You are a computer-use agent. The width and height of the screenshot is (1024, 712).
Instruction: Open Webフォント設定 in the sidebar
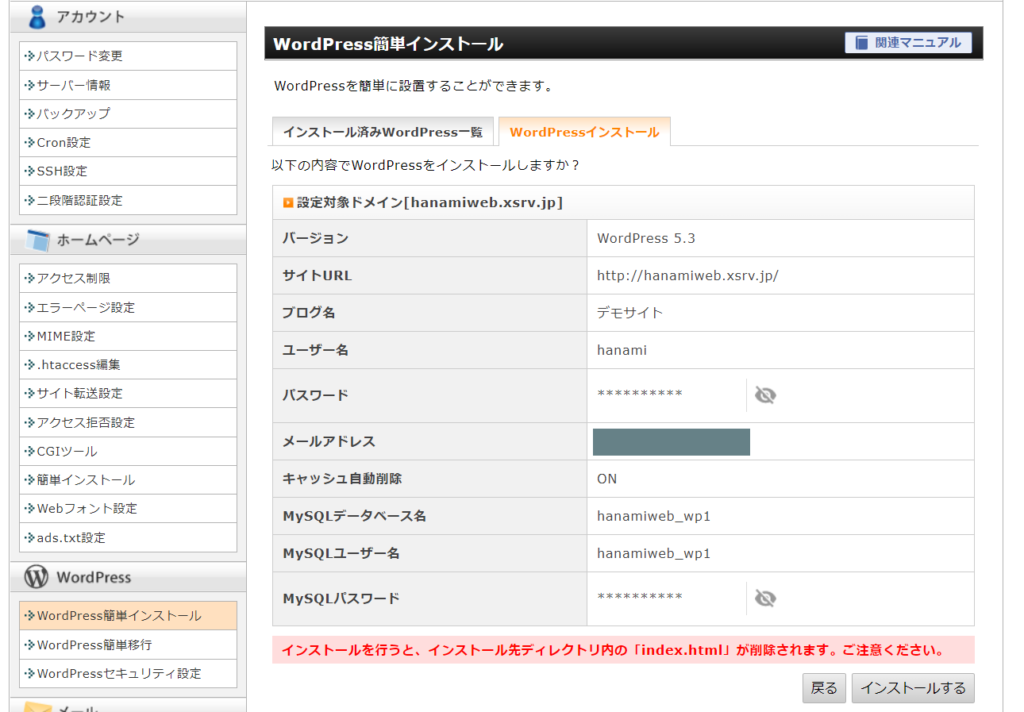tap(128, 509)
